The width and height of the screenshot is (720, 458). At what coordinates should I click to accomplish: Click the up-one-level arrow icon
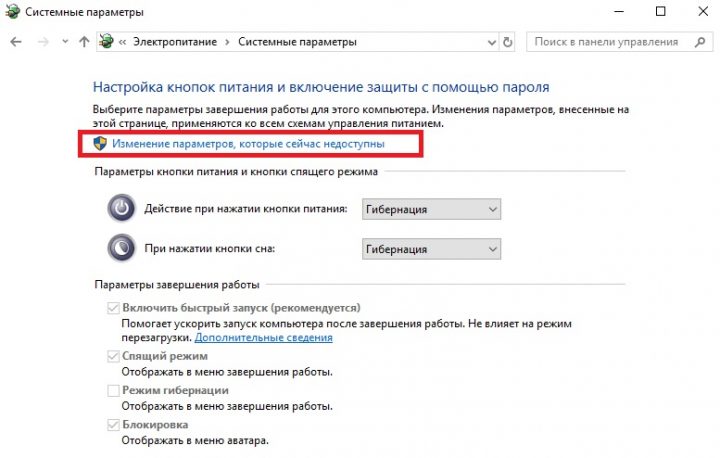click(x=84, y=42)
